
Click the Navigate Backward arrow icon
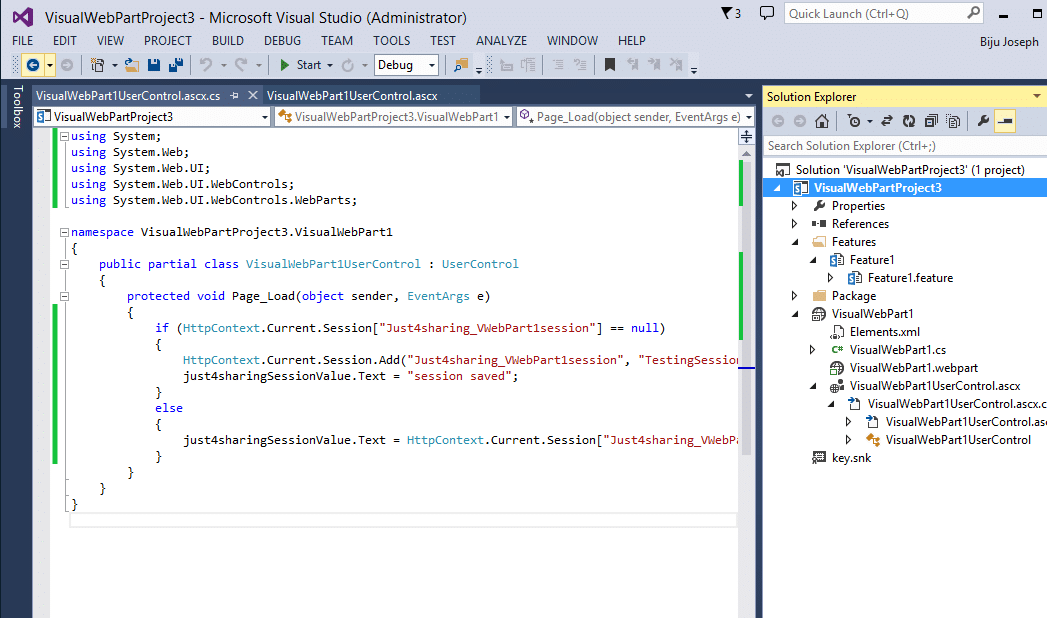pyautogui.click(x=32, y=65)
